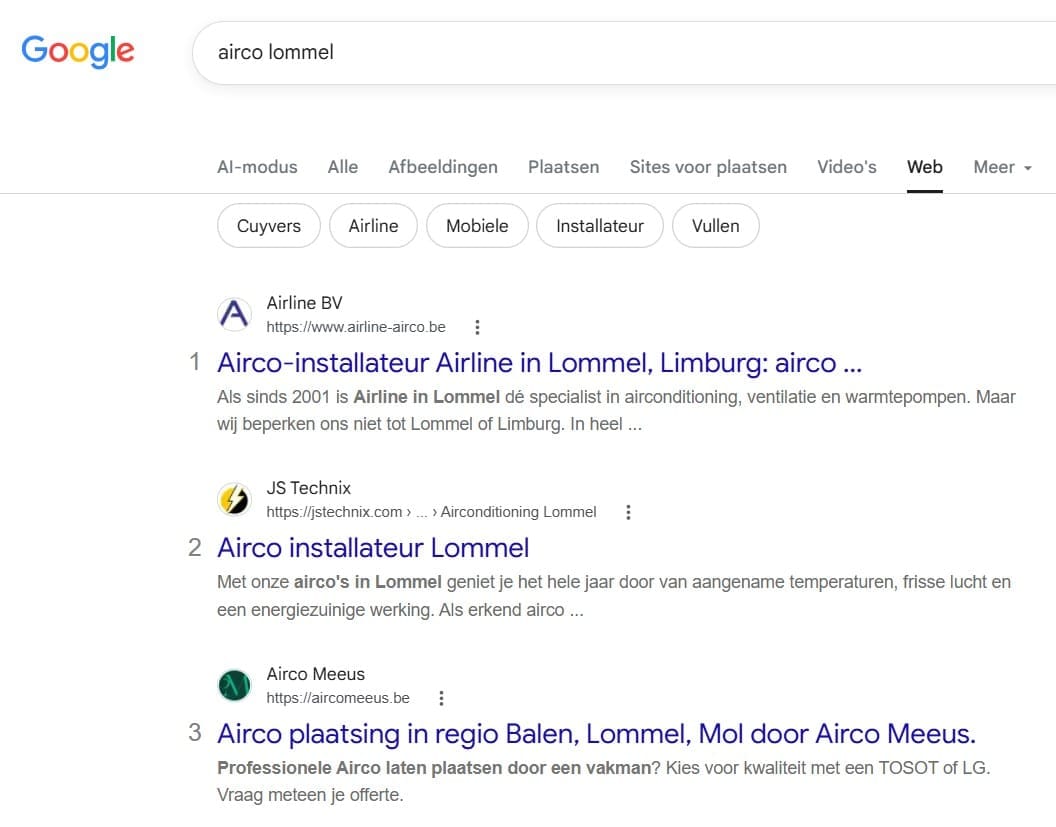This screenshot has width=1056, height=827.
Task: Open three-dot menu next to jstechnix.com result
Action: (x=628, y=512)
